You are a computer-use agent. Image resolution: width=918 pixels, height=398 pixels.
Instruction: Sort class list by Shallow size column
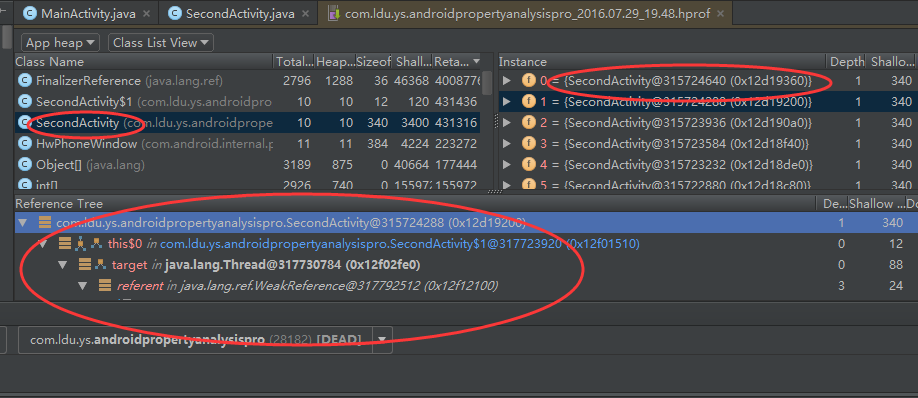pos(412,61)
